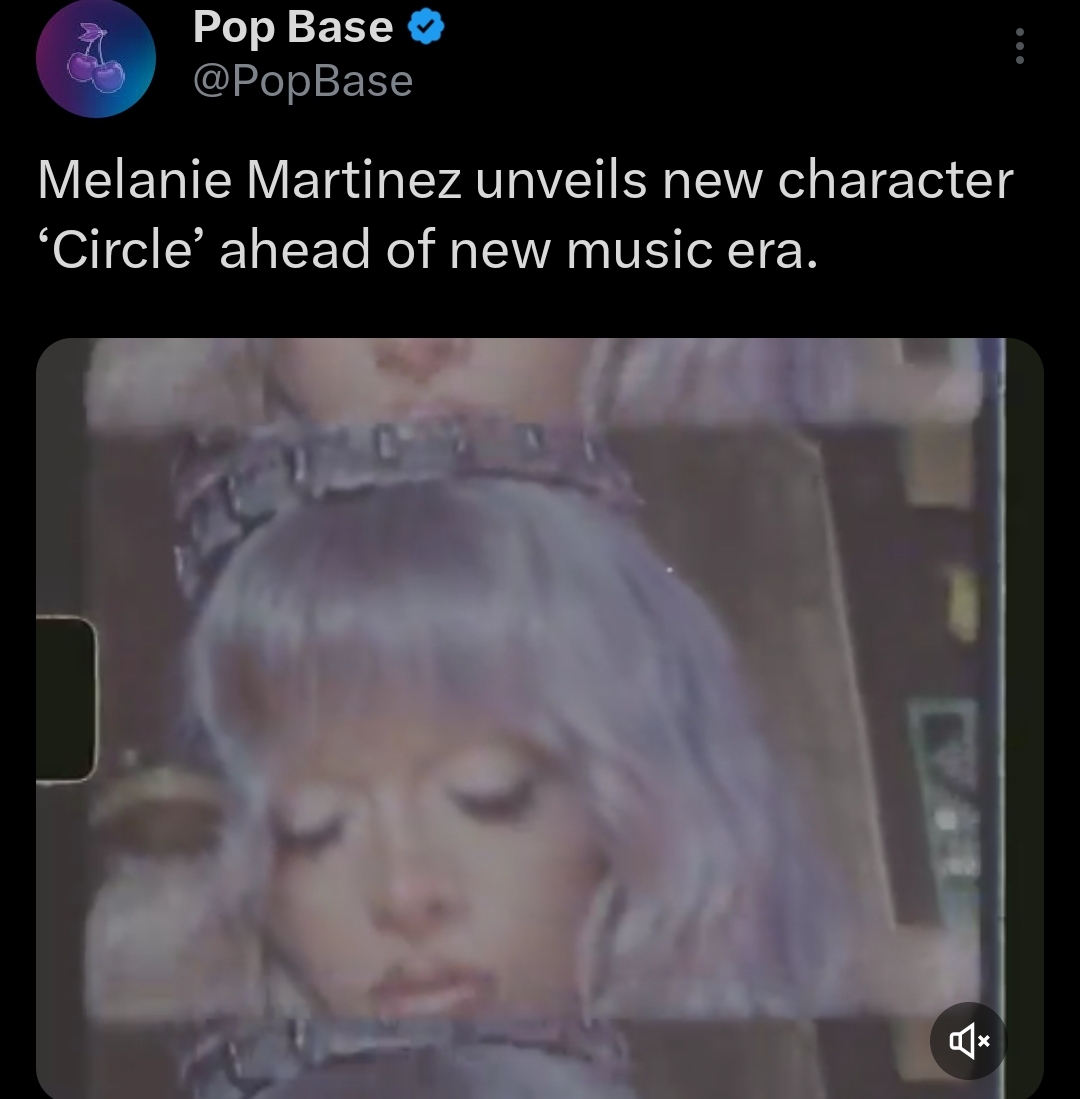Toggle sound on the muted video
Viewport: 1080px width, 1099px height.
coord(969,1041)
